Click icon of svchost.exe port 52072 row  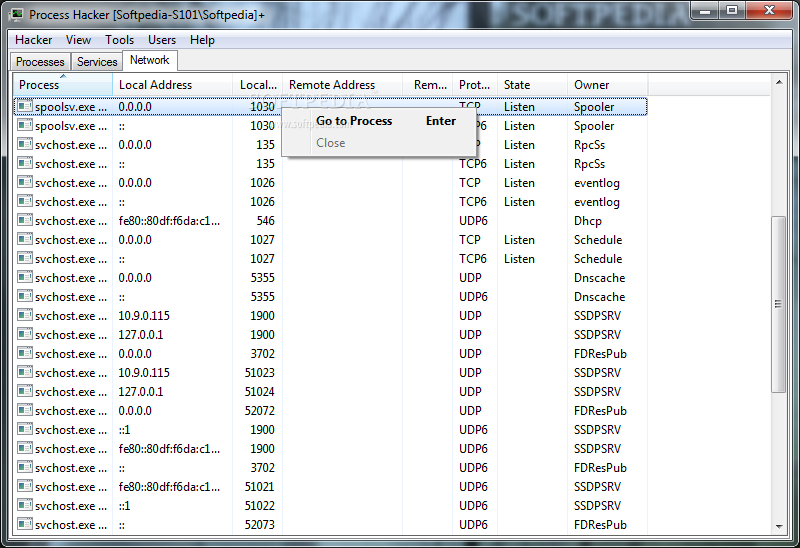point(24,410)
